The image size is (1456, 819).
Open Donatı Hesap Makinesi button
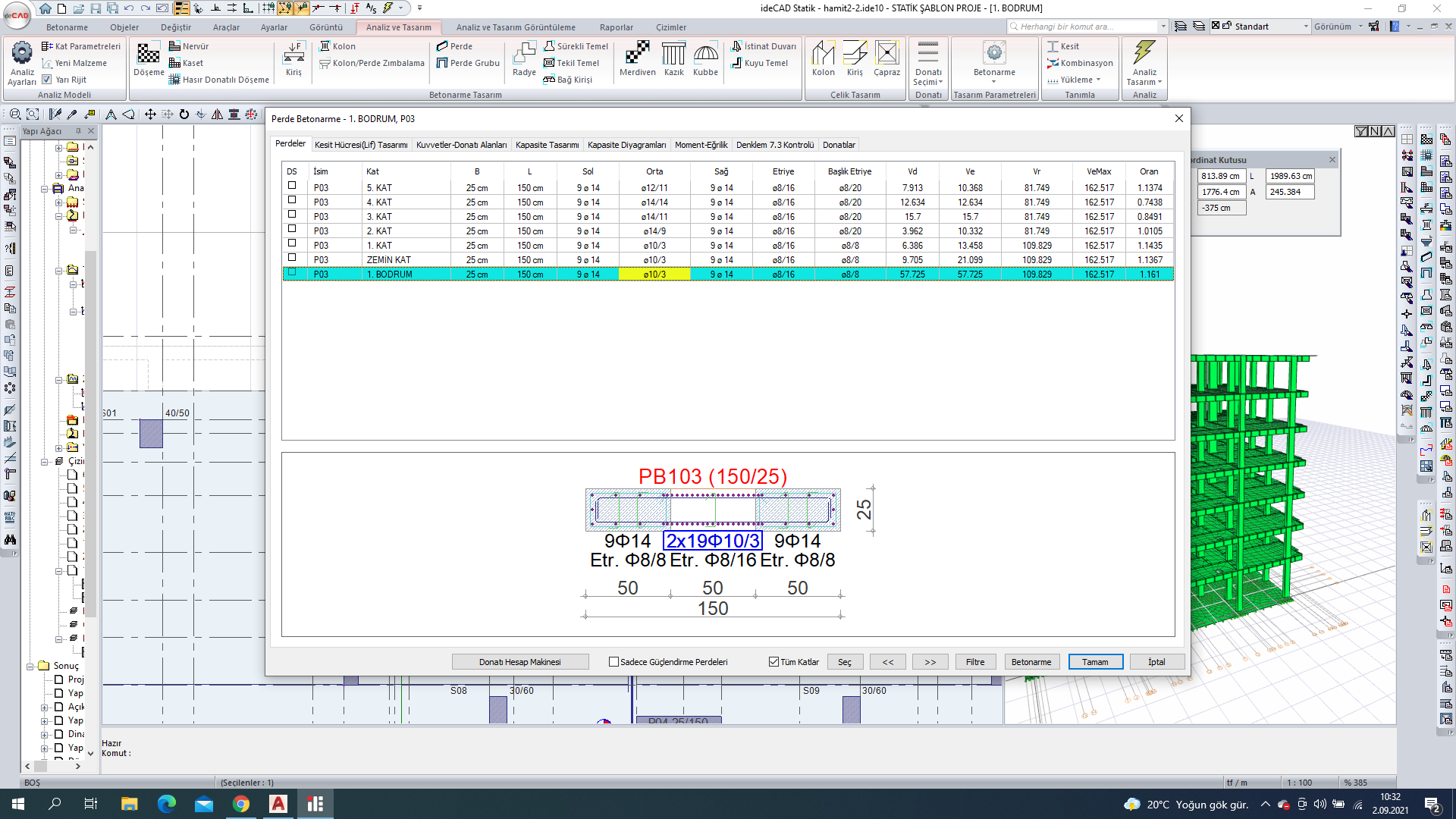coord(520,662)
